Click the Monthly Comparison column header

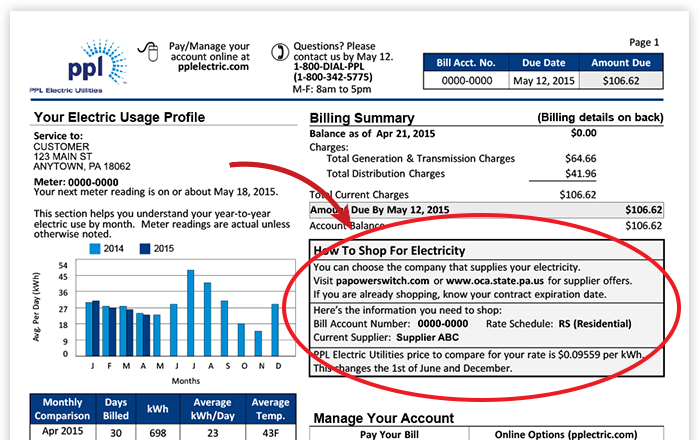point(62,409)
